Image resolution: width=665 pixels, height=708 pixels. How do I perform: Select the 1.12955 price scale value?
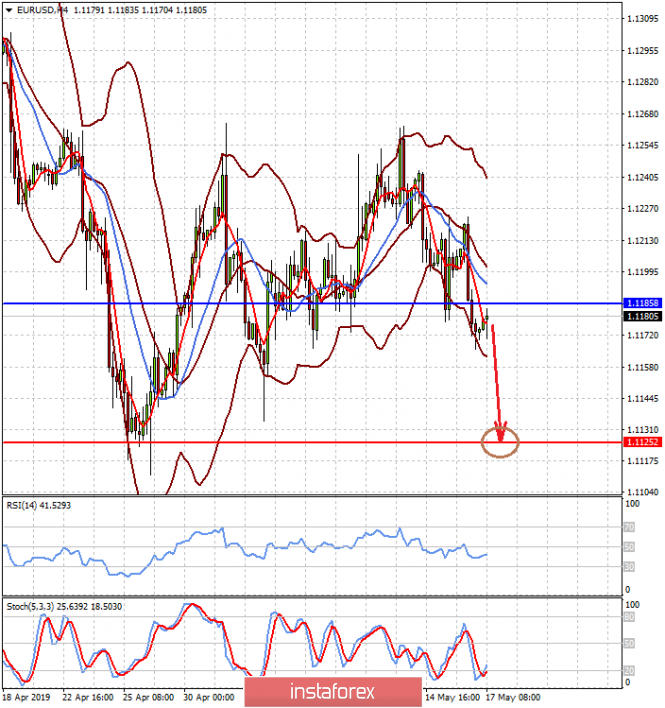[x=643, y=51]
